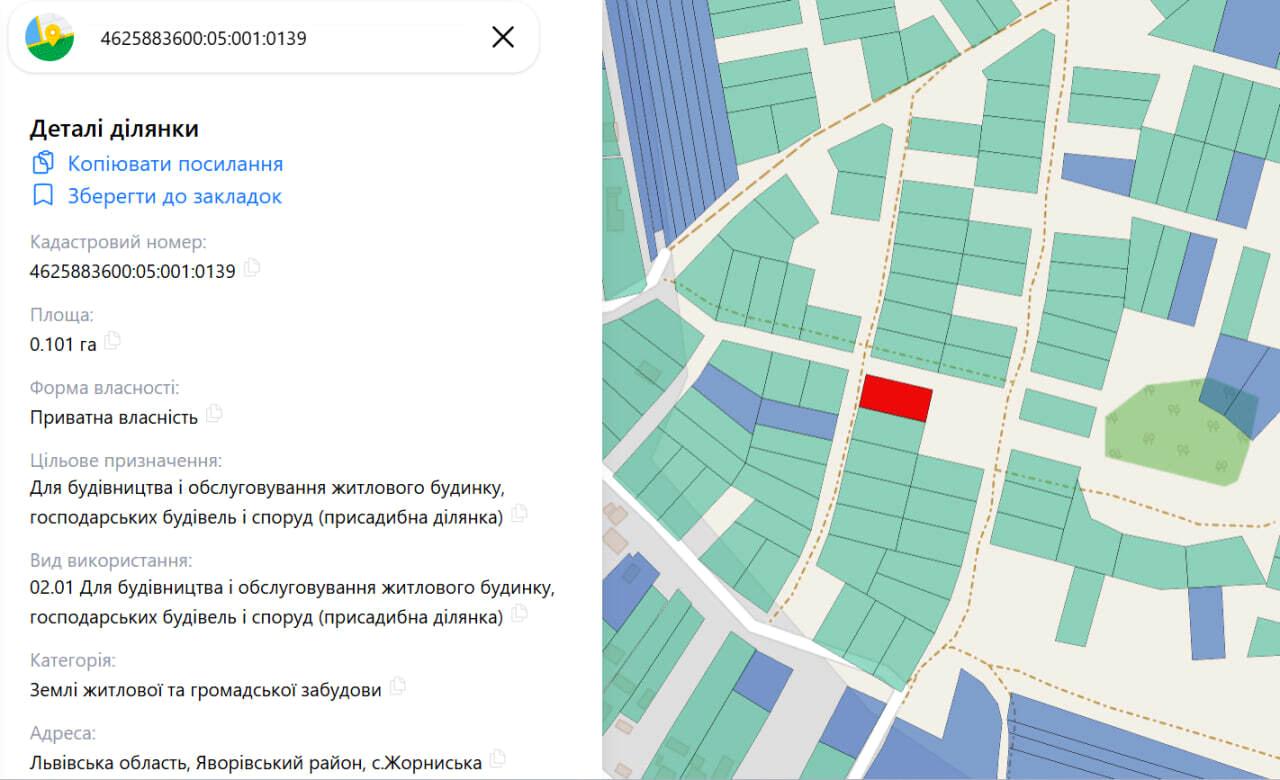Image resolution: width=1280 pixels, height=780 pixels.
Task: Clear the cadastral number search with X
Action: pos(503,37)
